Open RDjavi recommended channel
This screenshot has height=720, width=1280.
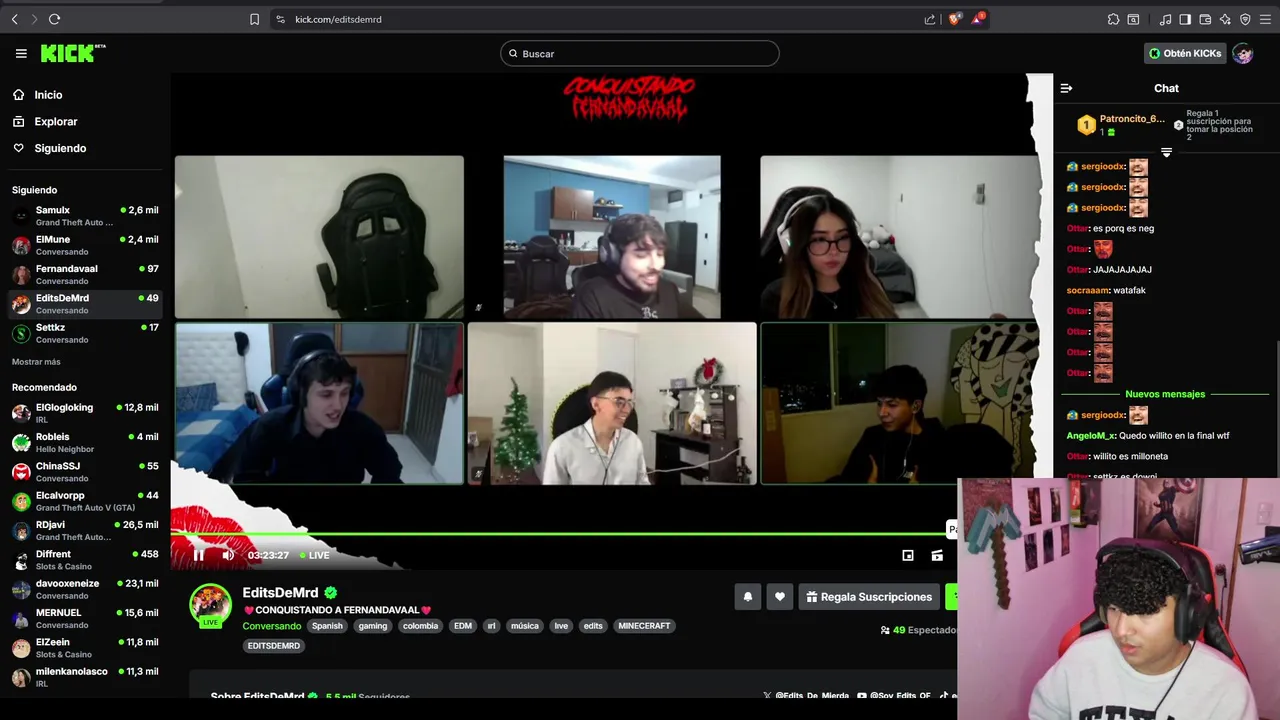pos(85,530)
